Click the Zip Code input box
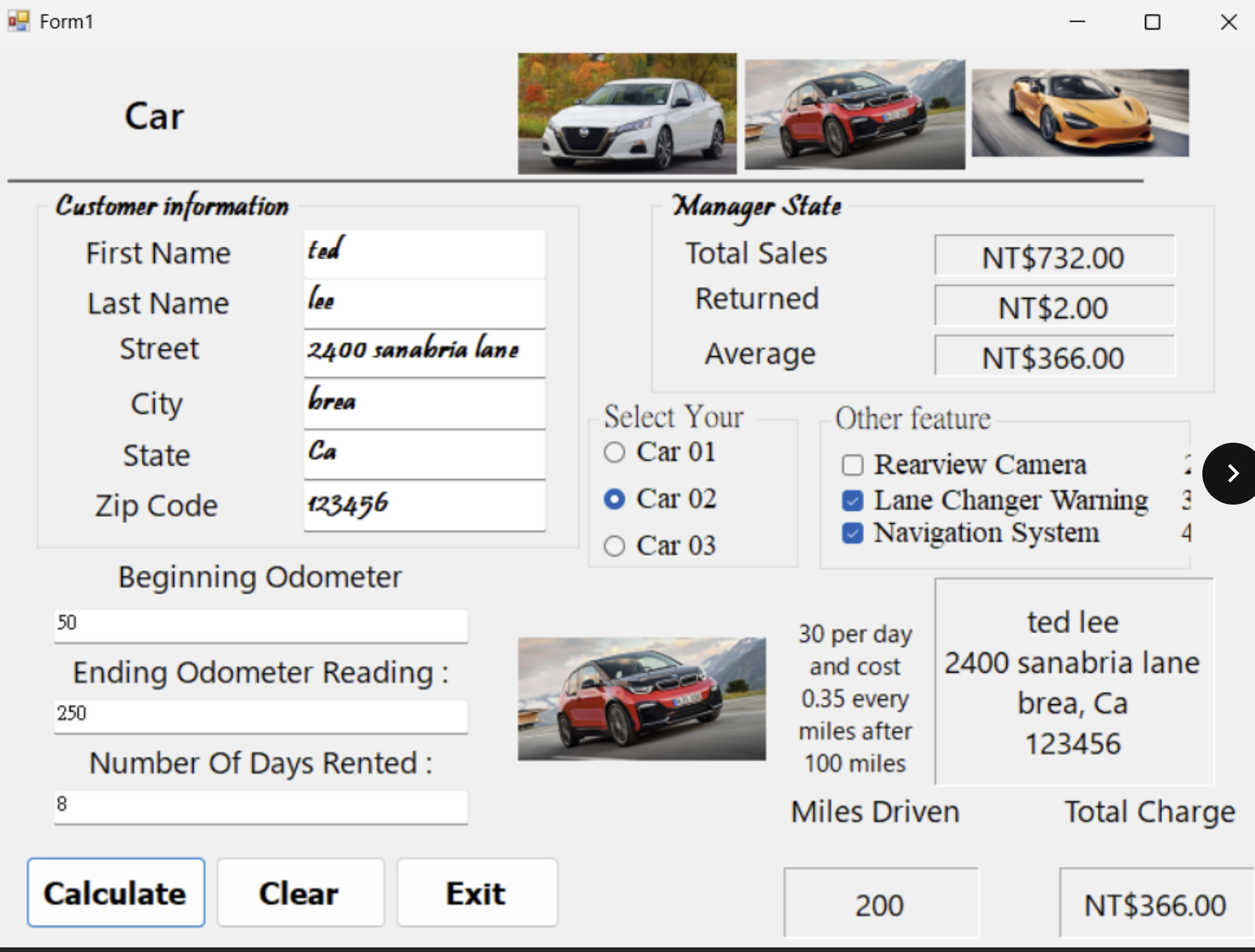This screenshot has height=952, width=1255. (424, 505)
